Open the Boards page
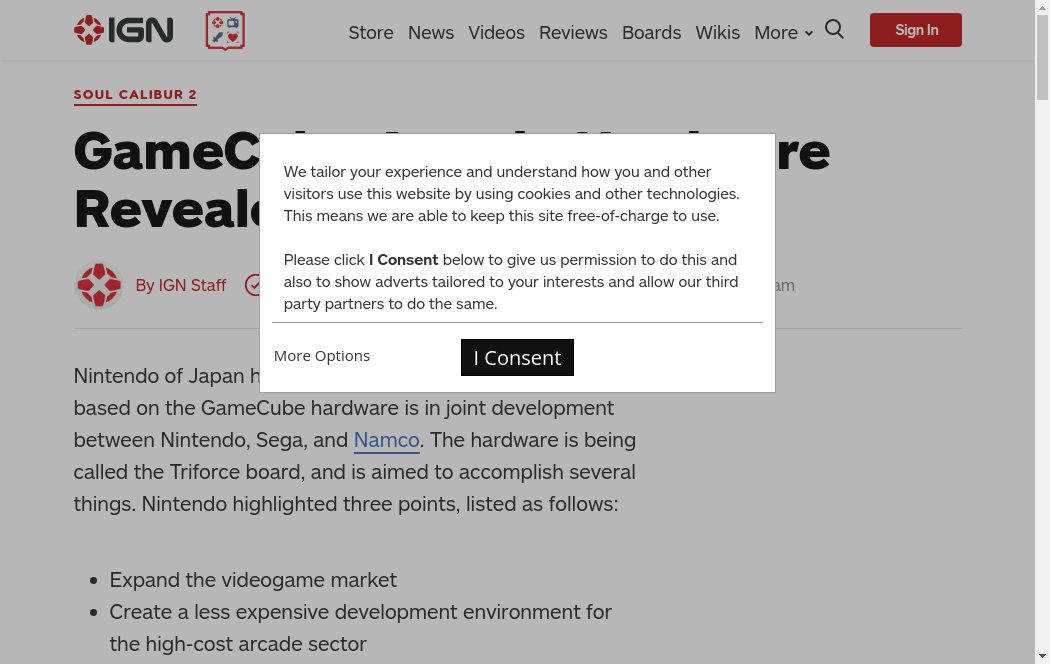The height and width of the screenshot is (664, 1050). pos(651,33)
